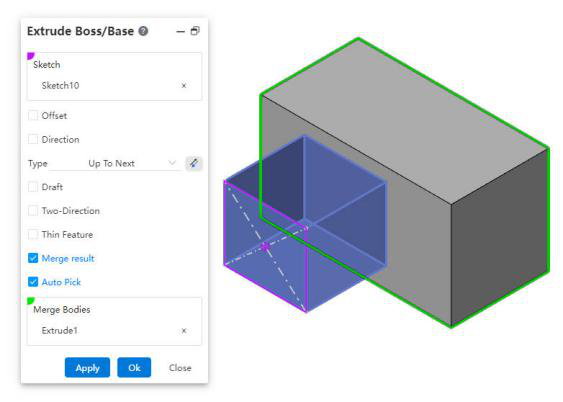Remove Sketch10 with its x icon
The width and height of the screenshot is (563, 402).
tap(184, 85)
